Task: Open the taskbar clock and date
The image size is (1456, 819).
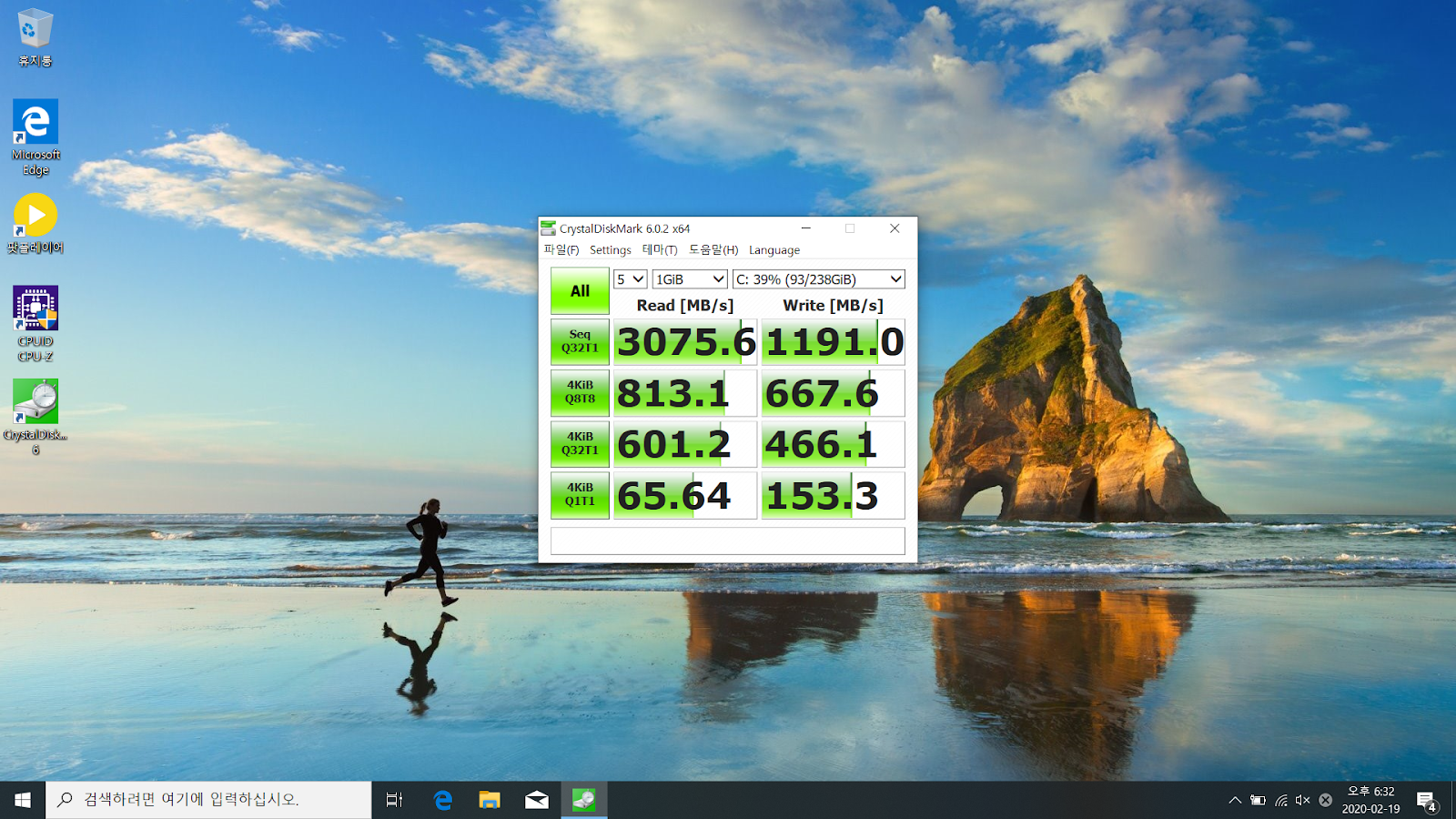Action: [1370, 800]
